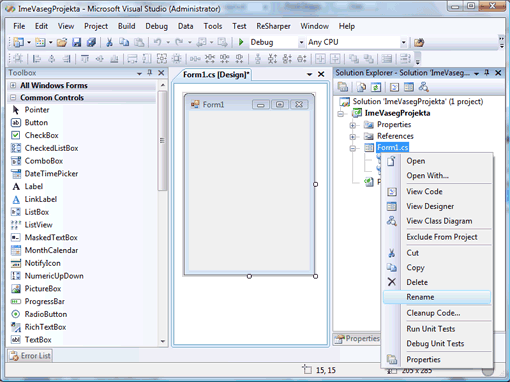Close the Form1.cs design document tab
The width and height of the screenshot is (510, 382).
point(321,74)
